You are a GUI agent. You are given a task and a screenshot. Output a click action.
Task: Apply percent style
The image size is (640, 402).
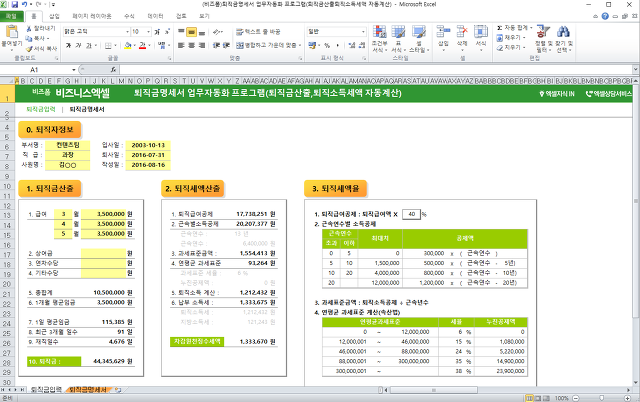coord(327,45)
